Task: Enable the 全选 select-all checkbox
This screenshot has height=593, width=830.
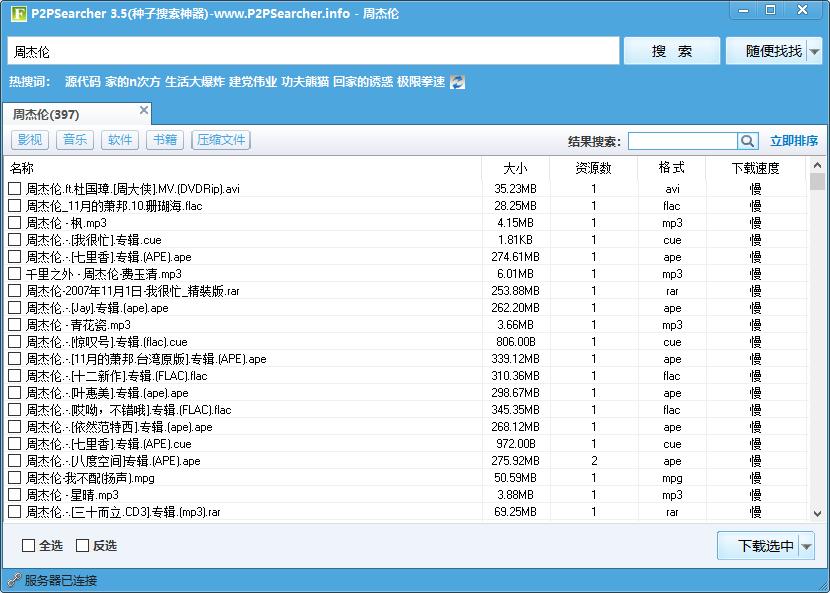Action: [29, 545]
